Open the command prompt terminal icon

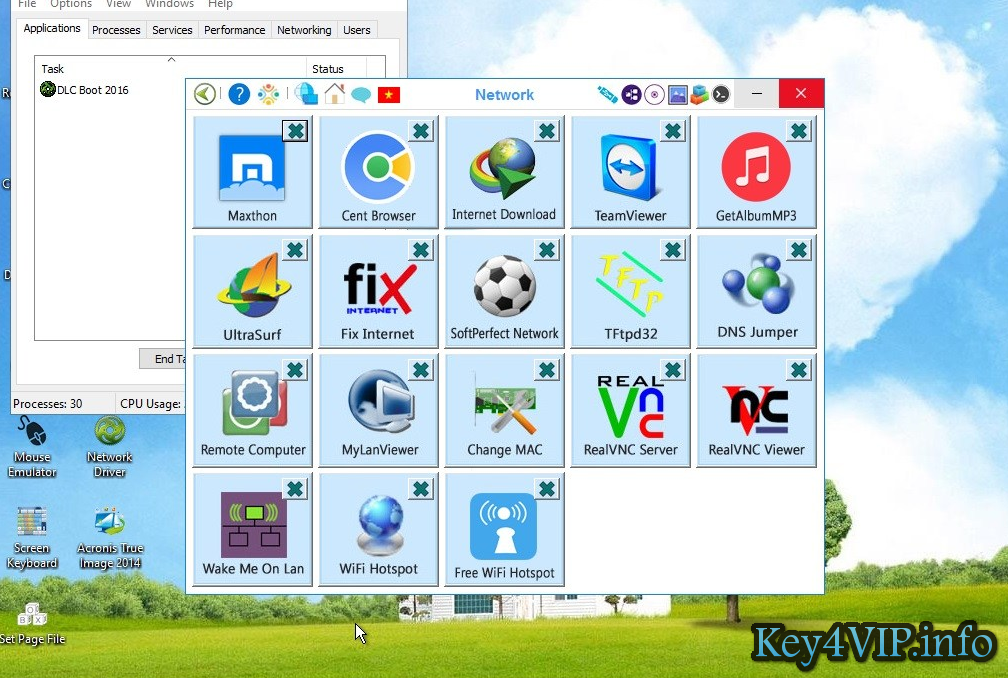[x=721, y=94]
